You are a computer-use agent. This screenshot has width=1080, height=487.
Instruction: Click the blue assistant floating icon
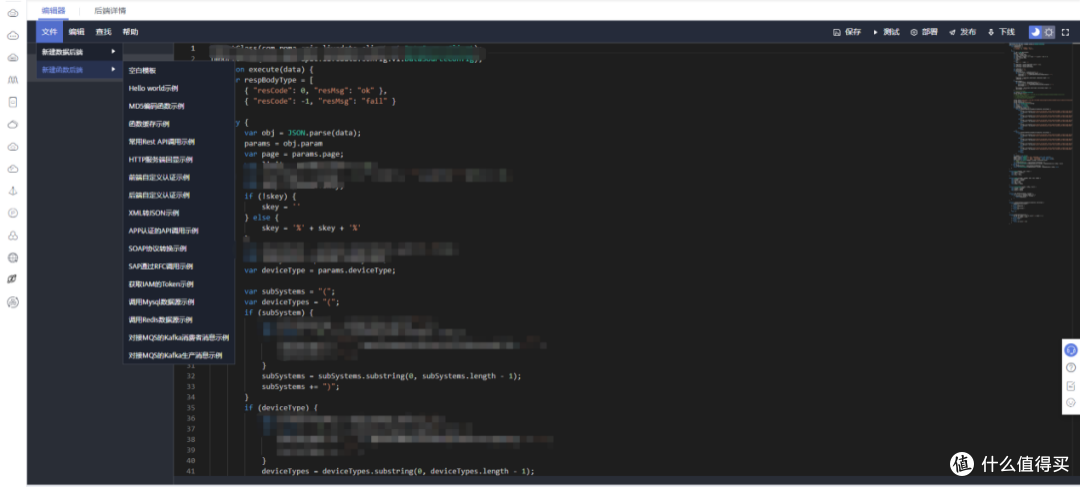(x=1070, y=349)
